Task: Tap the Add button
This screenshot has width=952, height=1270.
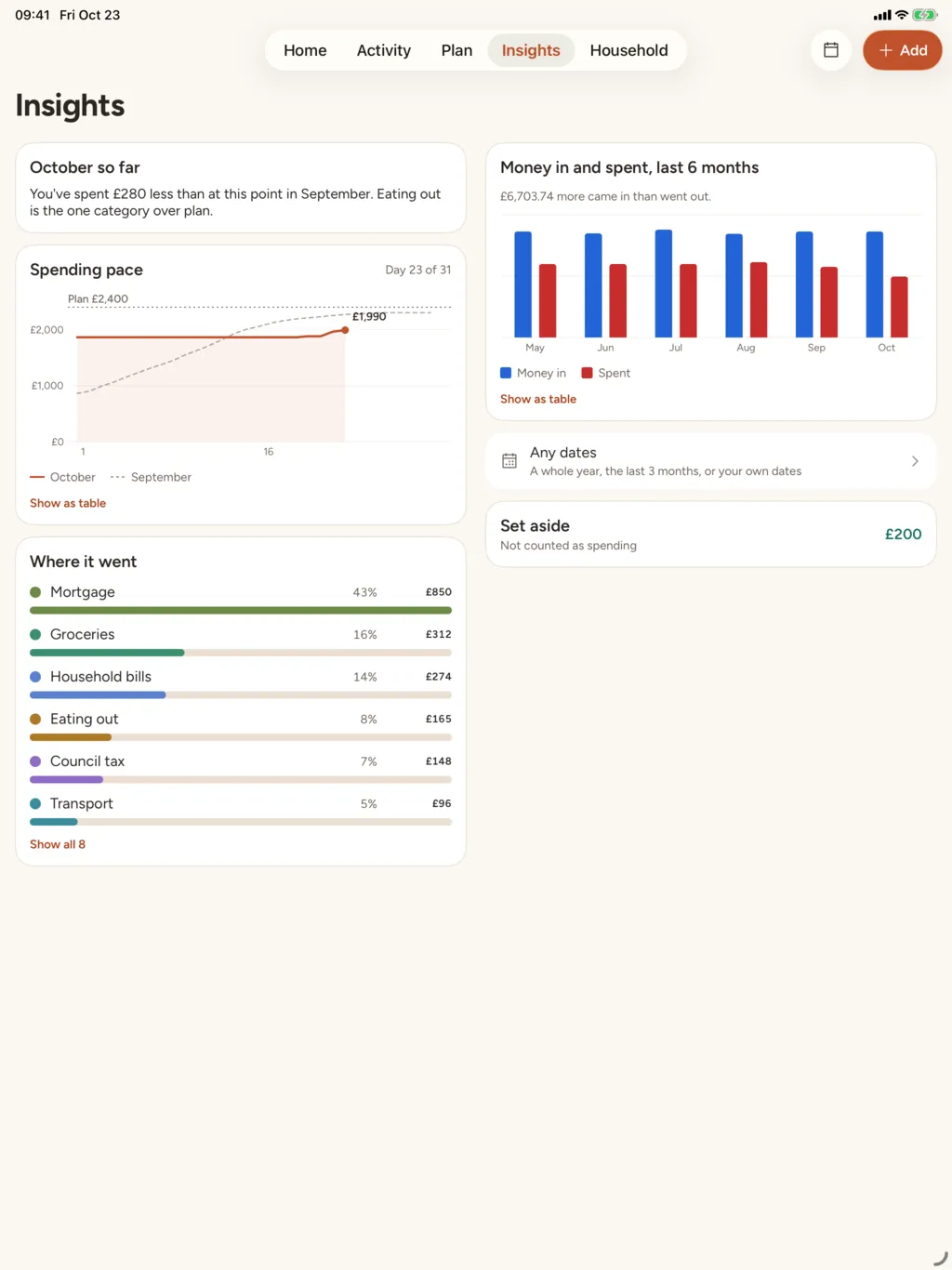Action: coord(902,50)
